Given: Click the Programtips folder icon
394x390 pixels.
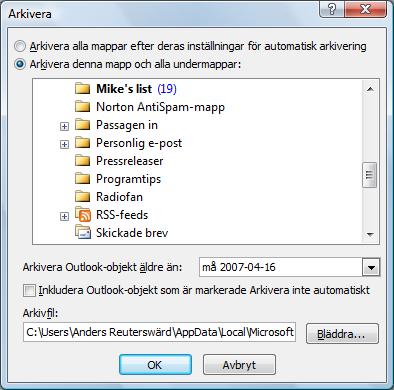Looking at the screenshot, I should click(x=82, y=179).
